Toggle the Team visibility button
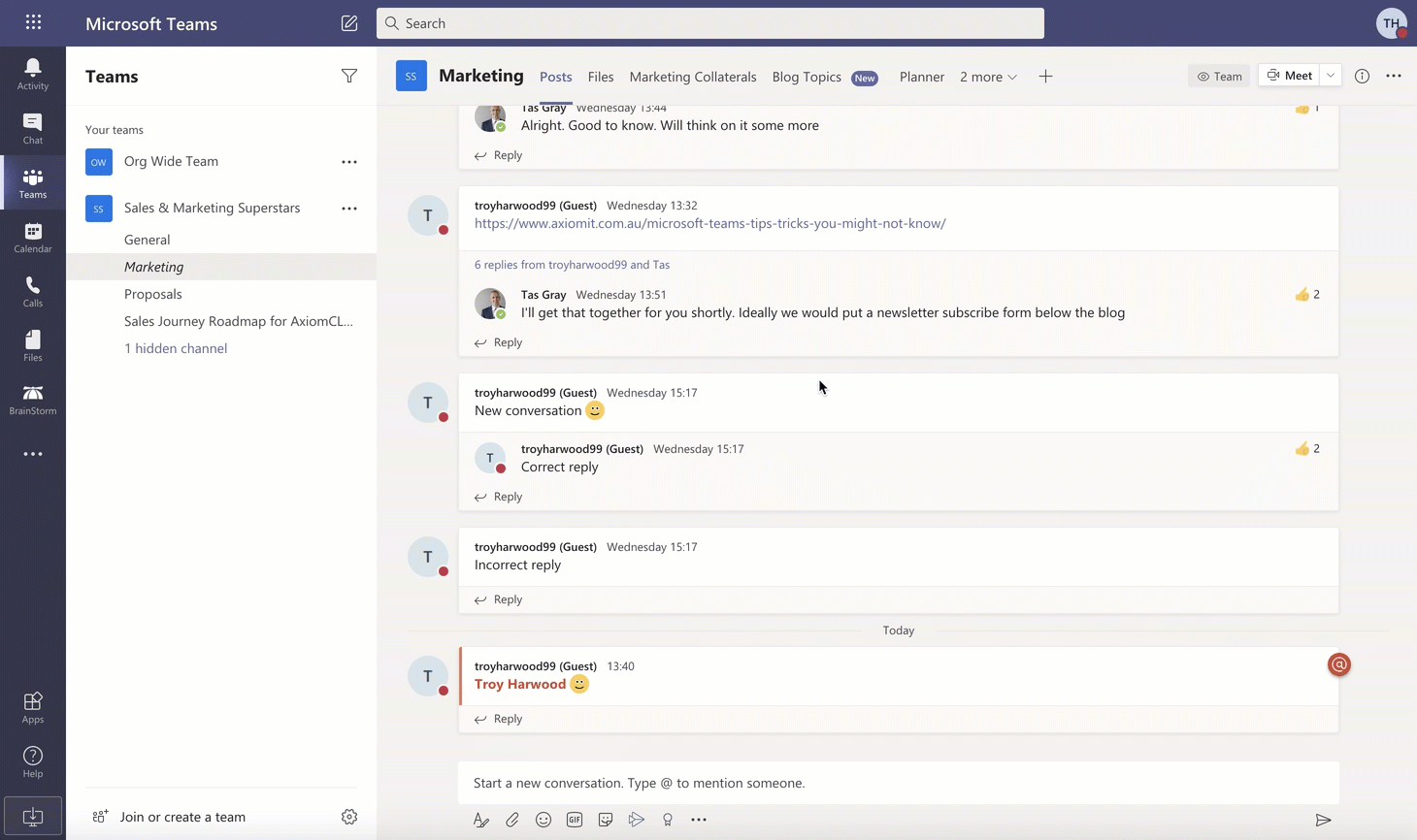This screenshot has height=840, width=1417. (1219, 76)
